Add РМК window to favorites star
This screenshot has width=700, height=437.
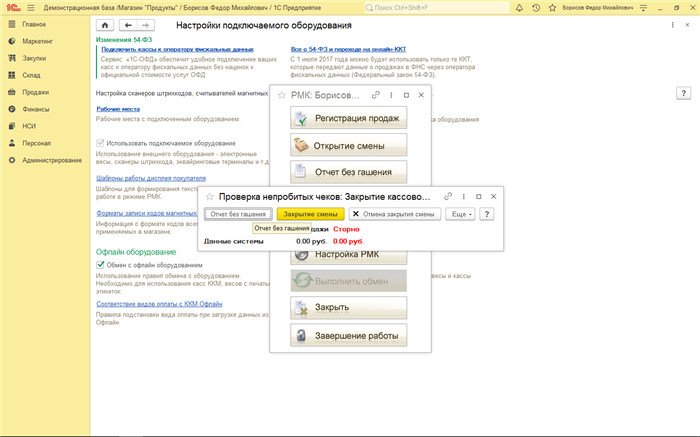(281, 95)
